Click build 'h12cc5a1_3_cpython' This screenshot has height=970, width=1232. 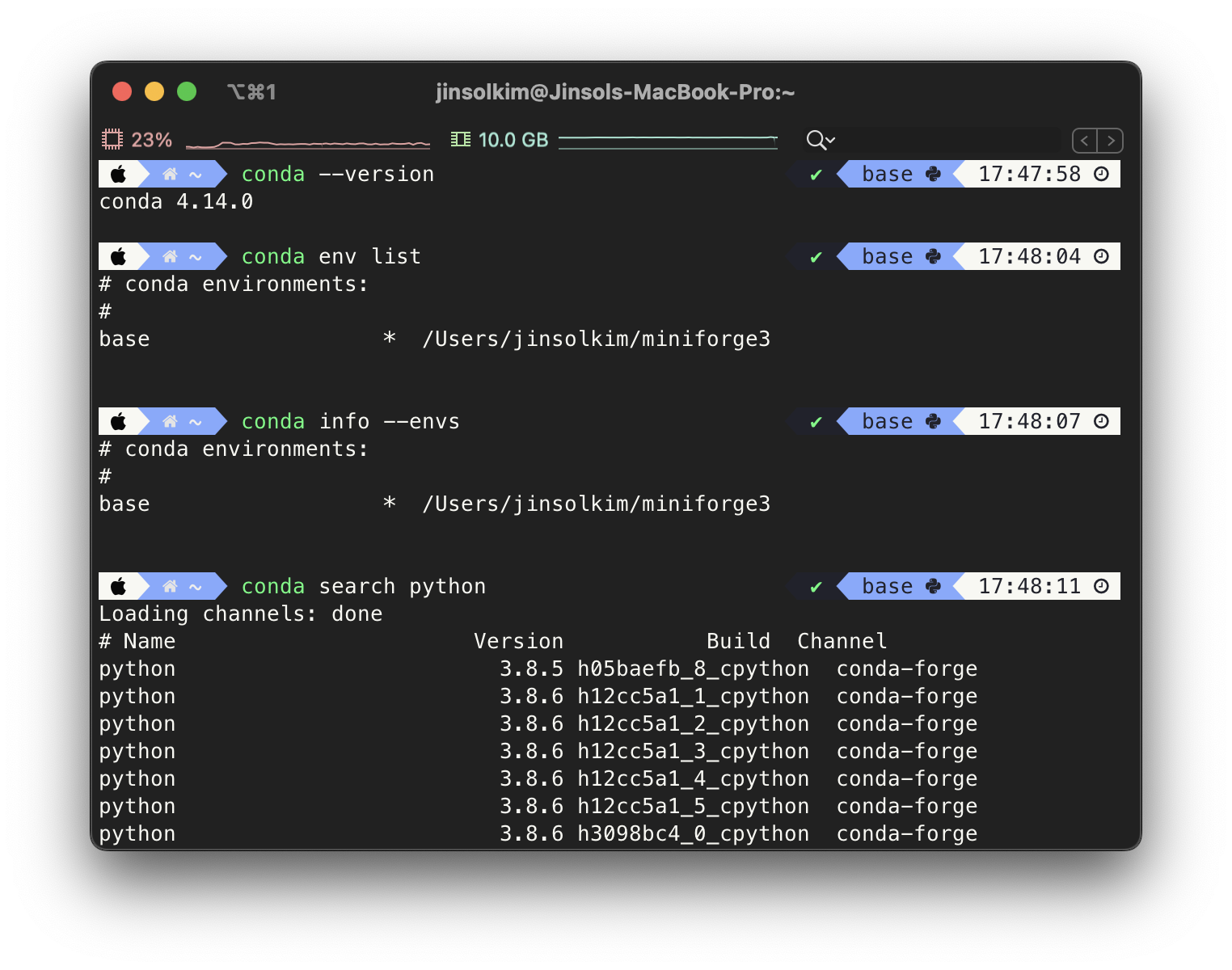click(x=694, y=751)
